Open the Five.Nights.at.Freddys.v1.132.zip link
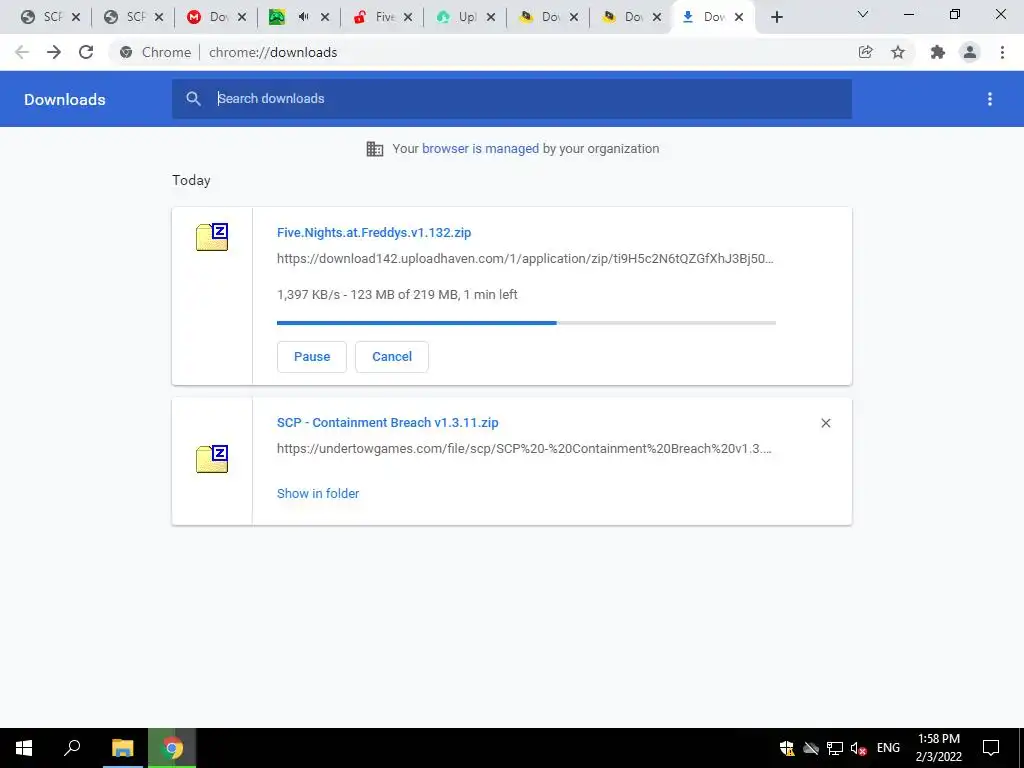1024x768 pixels. tap(374, 232)
